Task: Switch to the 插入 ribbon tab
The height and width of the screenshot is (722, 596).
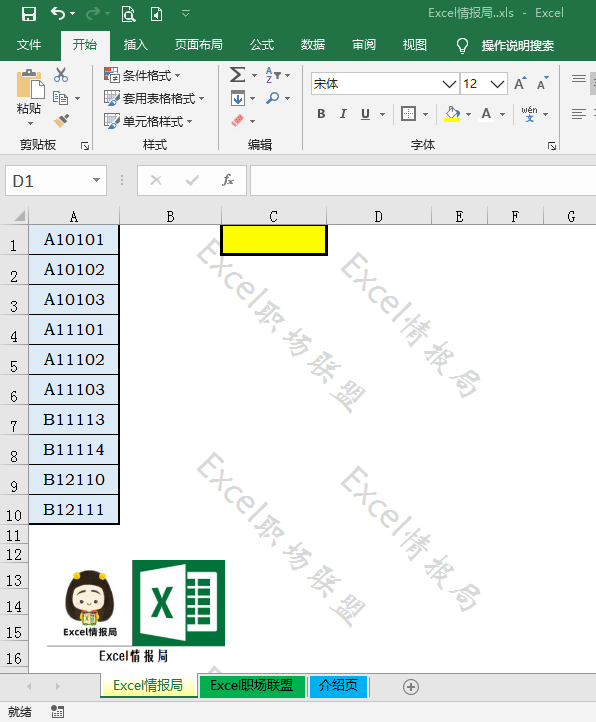Action: [135, 45]
